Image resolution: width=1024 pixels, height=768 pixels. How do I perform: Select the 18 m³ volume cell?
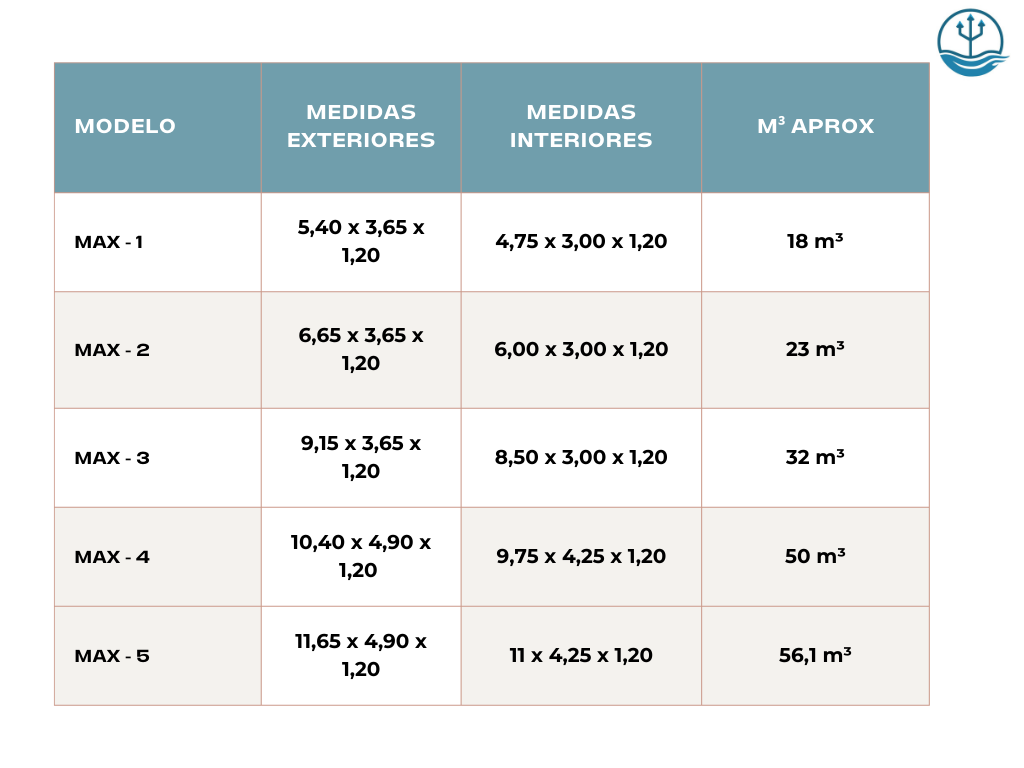point(815,242)
